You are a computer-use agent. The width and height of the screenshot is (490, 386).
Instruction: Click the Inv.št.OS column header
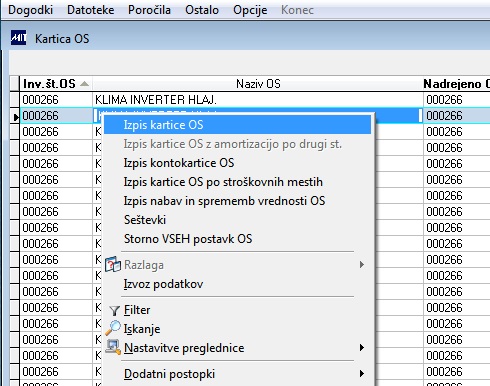tap(56, 84)
